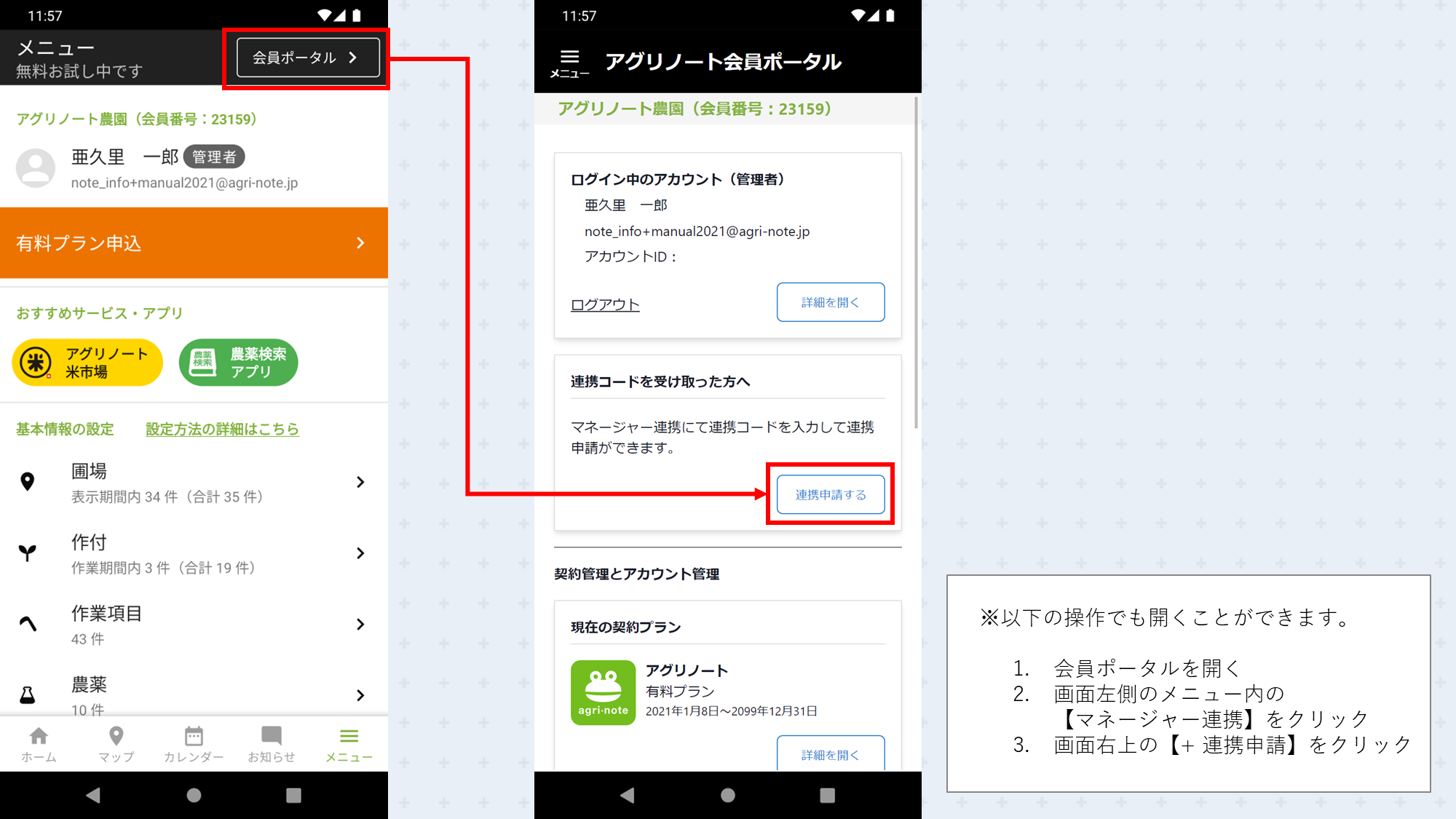The image size is (1456, 819).
Task: Tap the user avatar icon beside 亜久里 一郎
Action: [36, 168]
